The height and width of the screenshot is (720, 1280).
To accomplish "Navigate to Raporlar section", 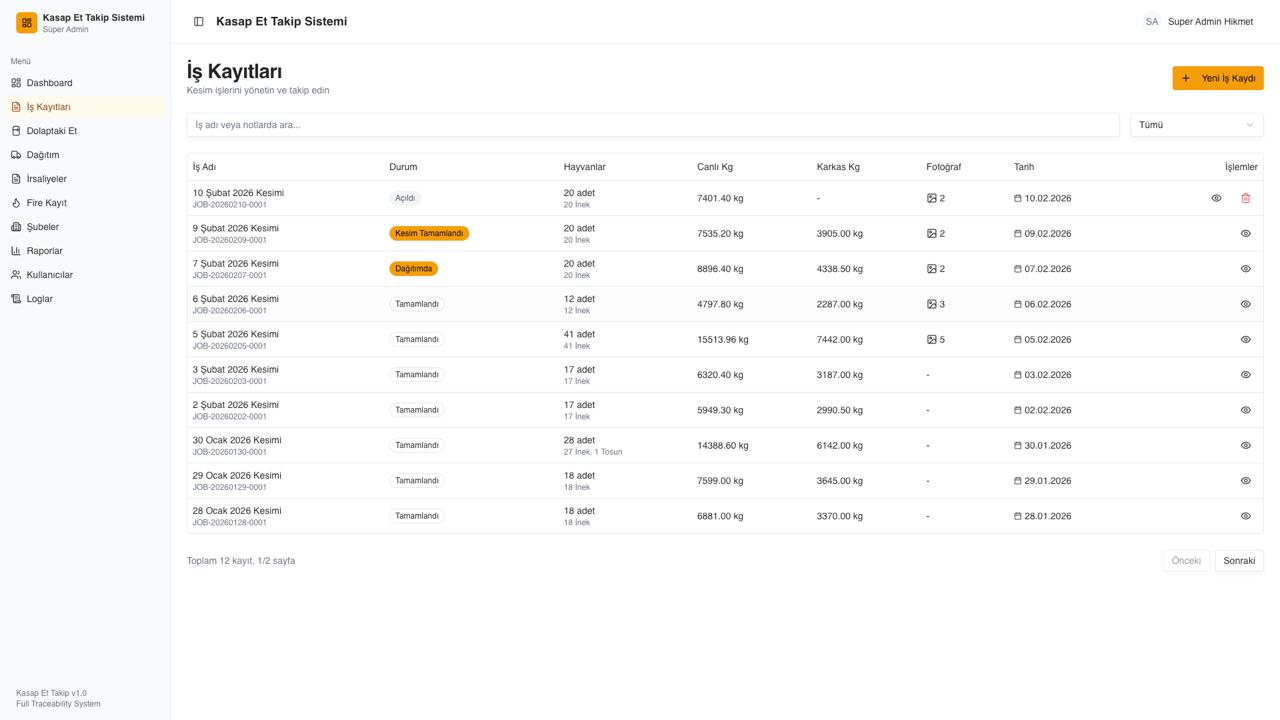I will point(44,251).
